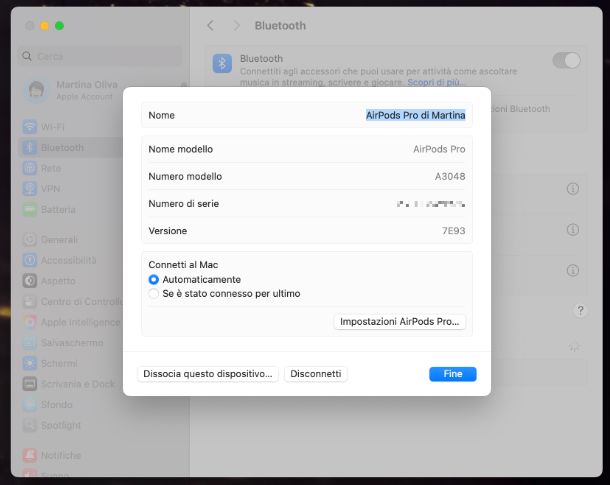Click the topmost device info icon
Viewport: 610px width, 485px height.
click(x=573, y=189)
